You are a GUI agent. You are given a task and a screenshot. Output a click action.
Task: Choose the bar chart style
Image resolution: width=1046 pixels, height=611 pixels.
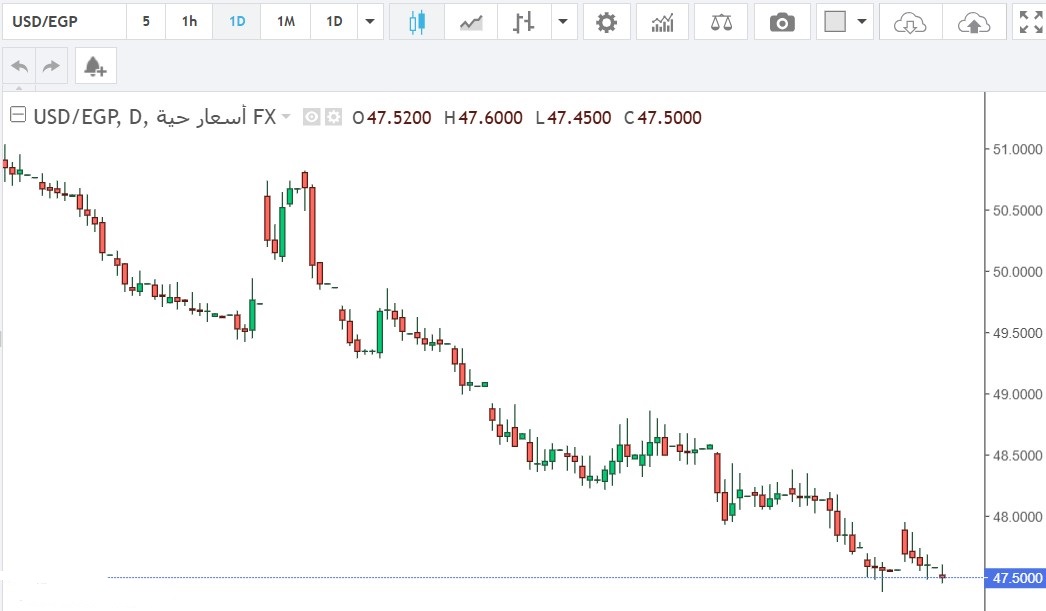[x=523, y=21]
